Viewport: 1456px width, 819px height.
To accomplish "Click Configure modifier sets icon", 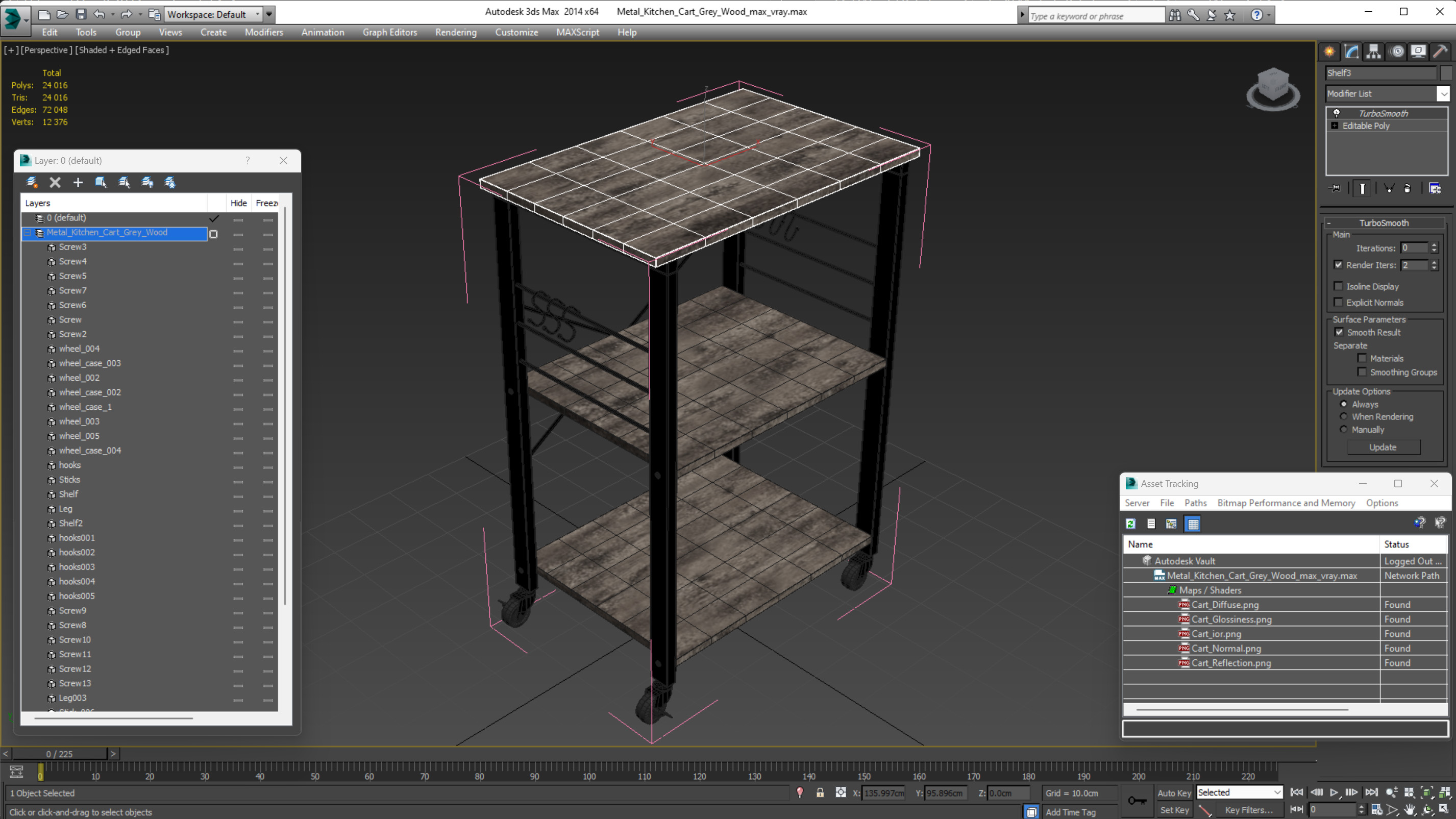I will click(x=1435, y=189).
